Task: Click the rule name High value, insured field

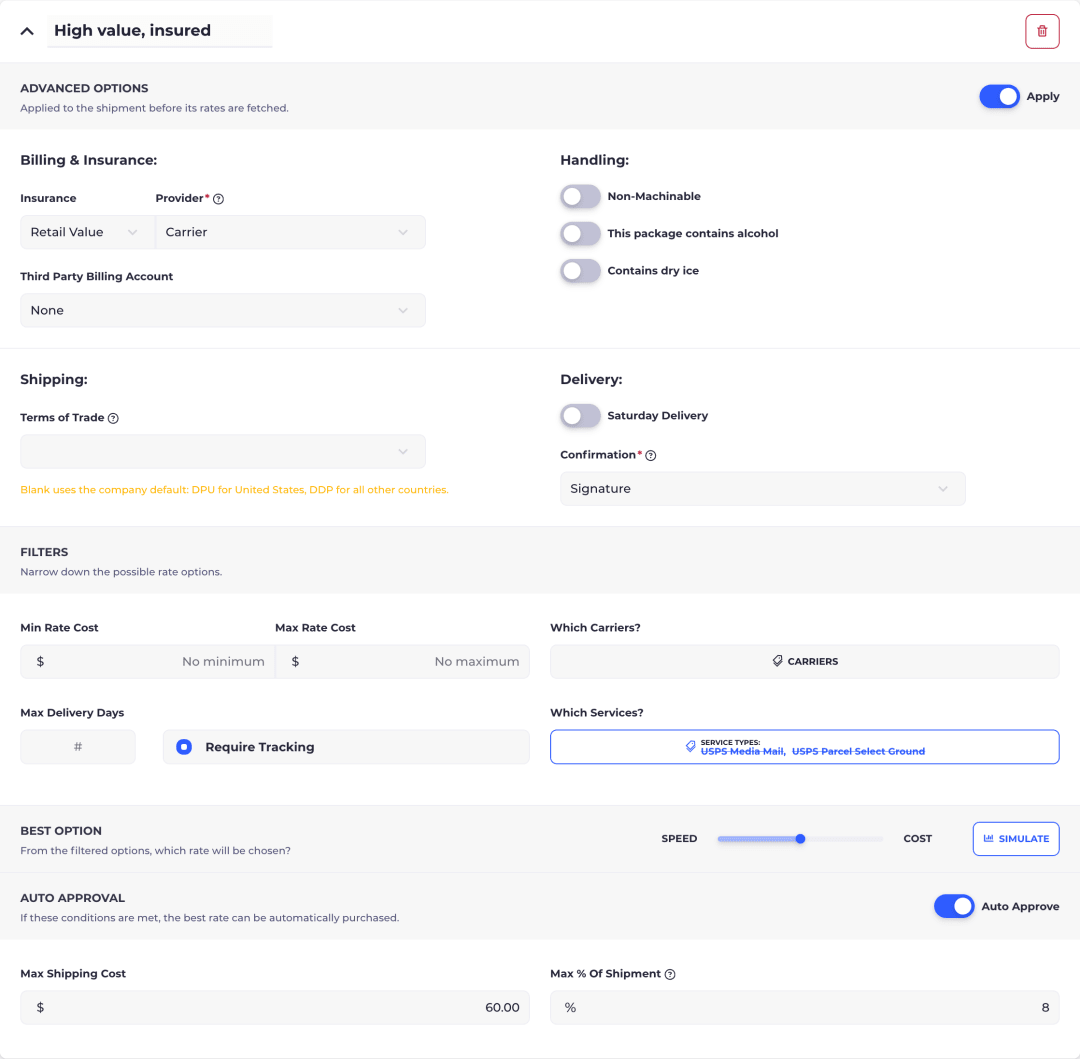Action: pyautogui.click(x=160, y=31)
